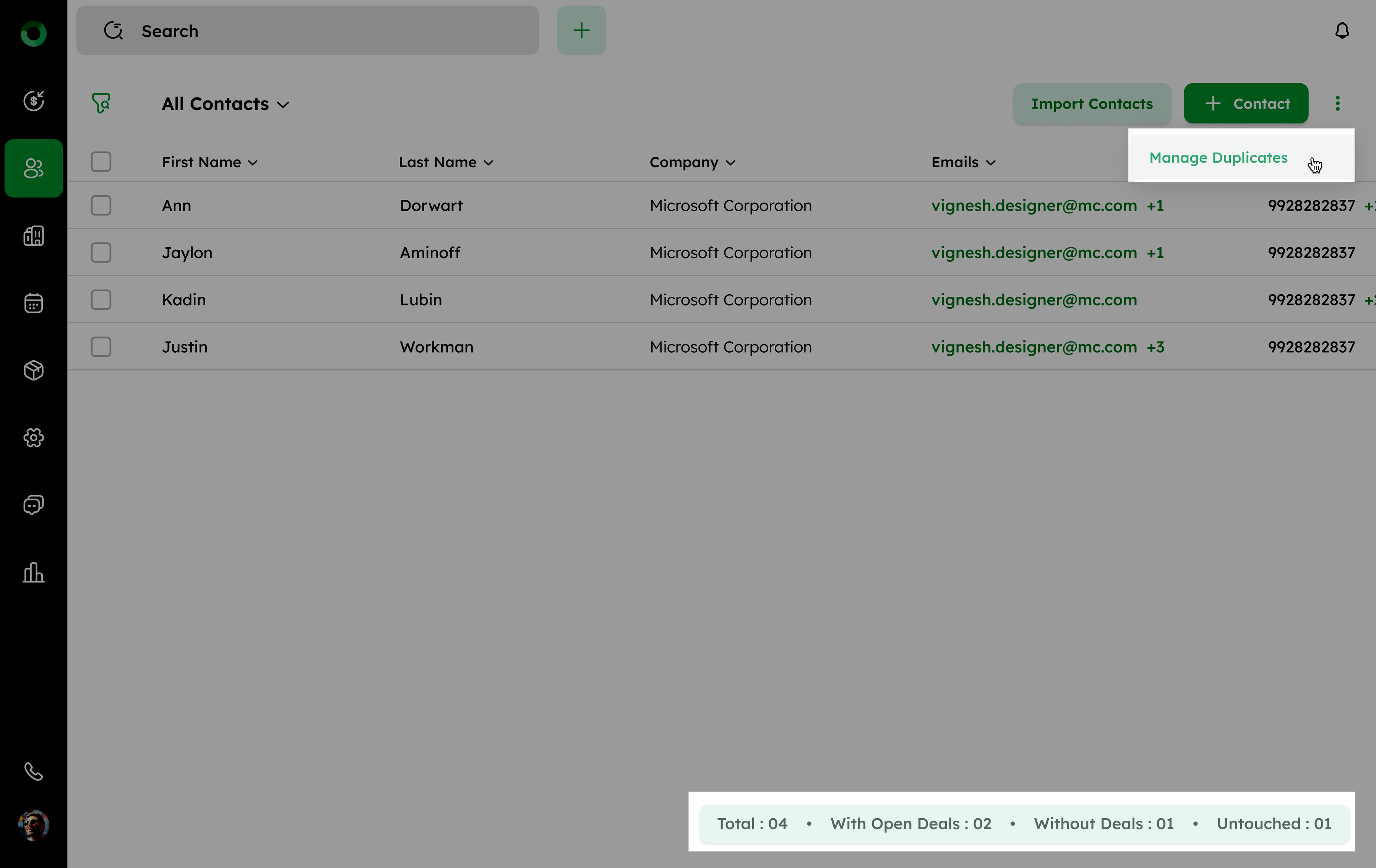The width and height of the screenshot is (1376, 868).
Task: Open the Deals icon in the sidebar
Action: point(33,101)
